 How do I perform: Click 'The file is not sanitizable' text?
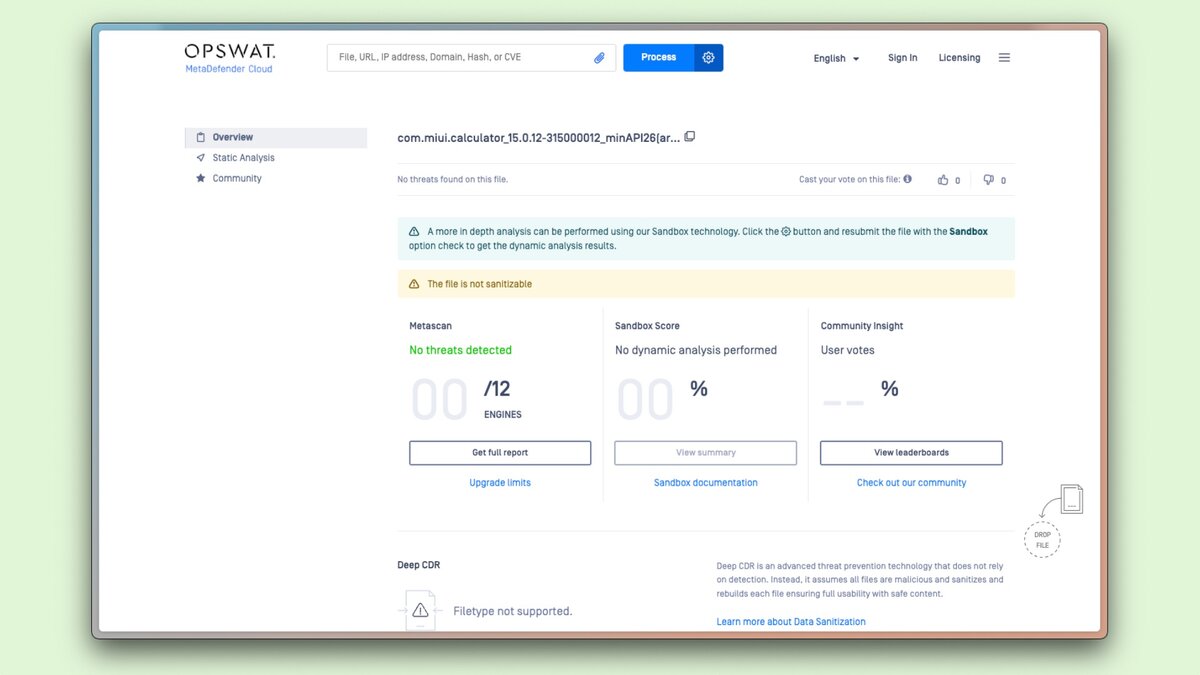coord(480,284)
